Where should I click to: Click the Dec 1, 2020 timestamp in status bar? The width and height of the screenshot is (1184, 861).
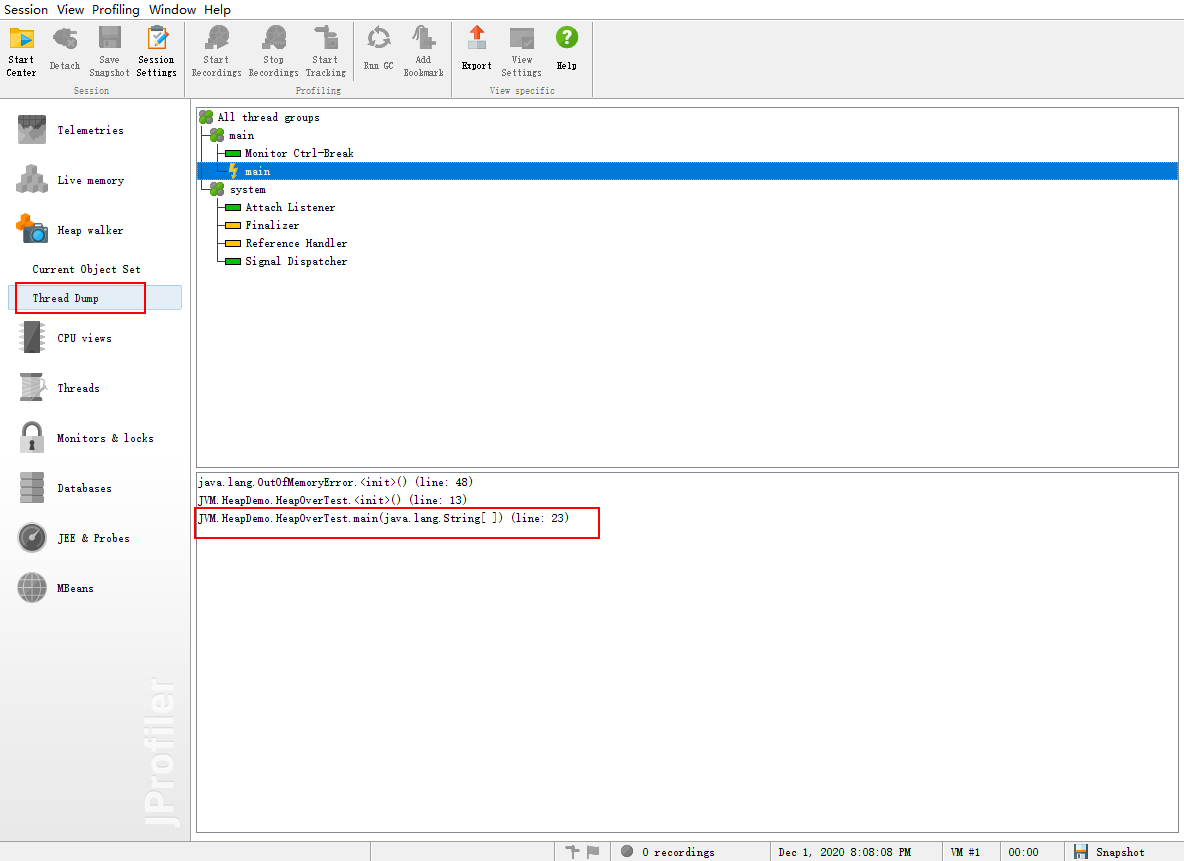coord(844,852)
